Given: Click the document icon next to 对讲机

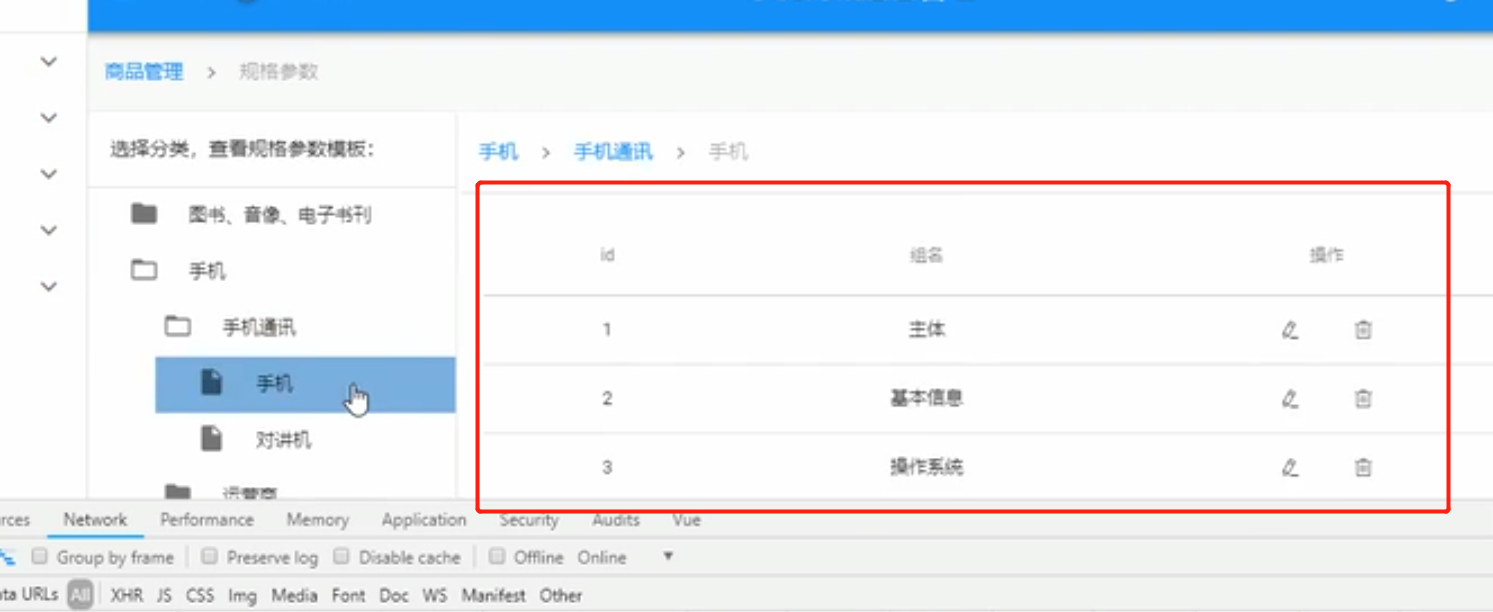Looking at the screenshot, I should [x=211, y=439].
